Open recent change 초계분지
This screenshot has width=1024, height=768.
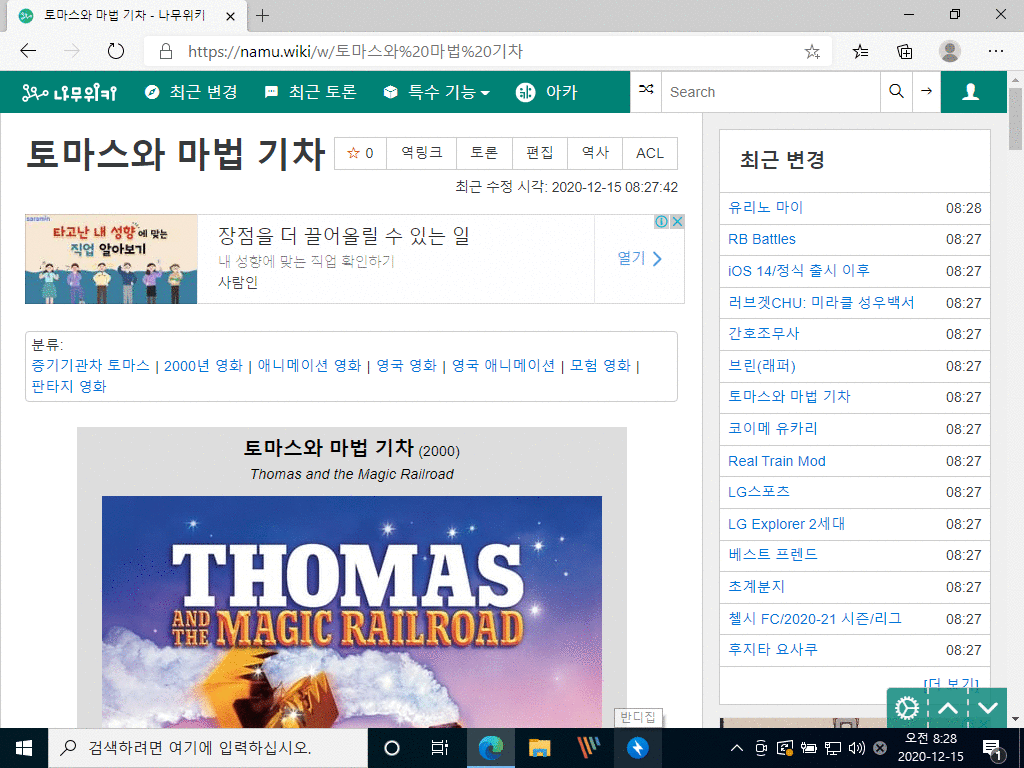pos(756,586)
